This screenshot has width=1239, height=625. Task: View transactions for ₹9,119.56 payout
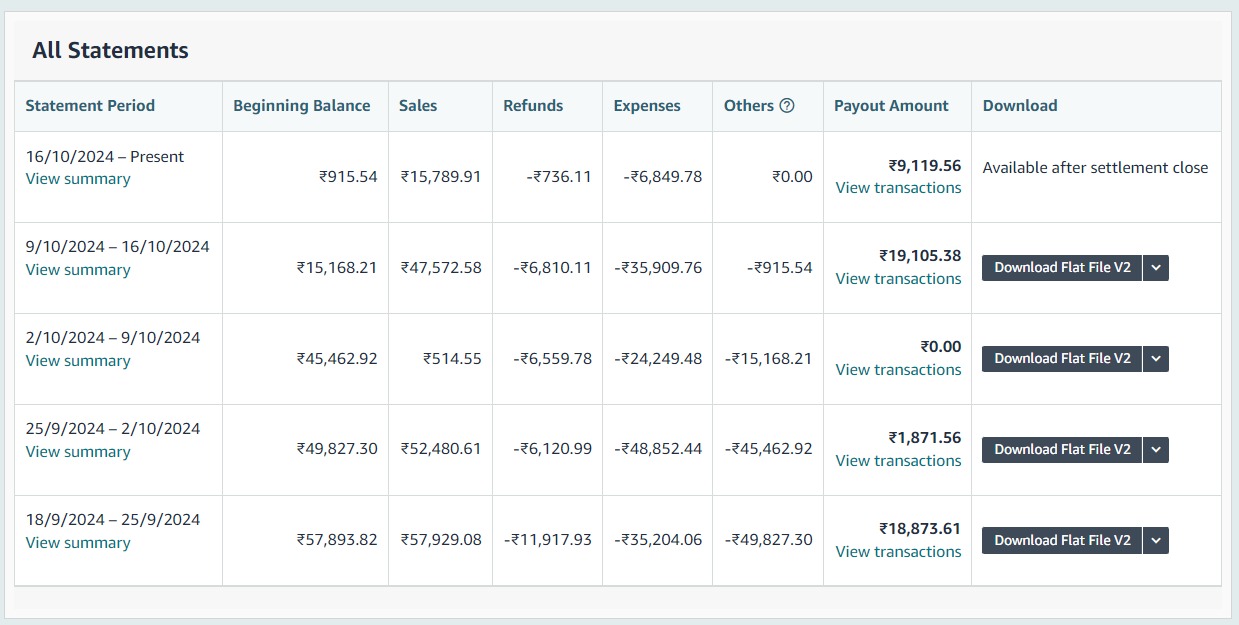[898, 188]
